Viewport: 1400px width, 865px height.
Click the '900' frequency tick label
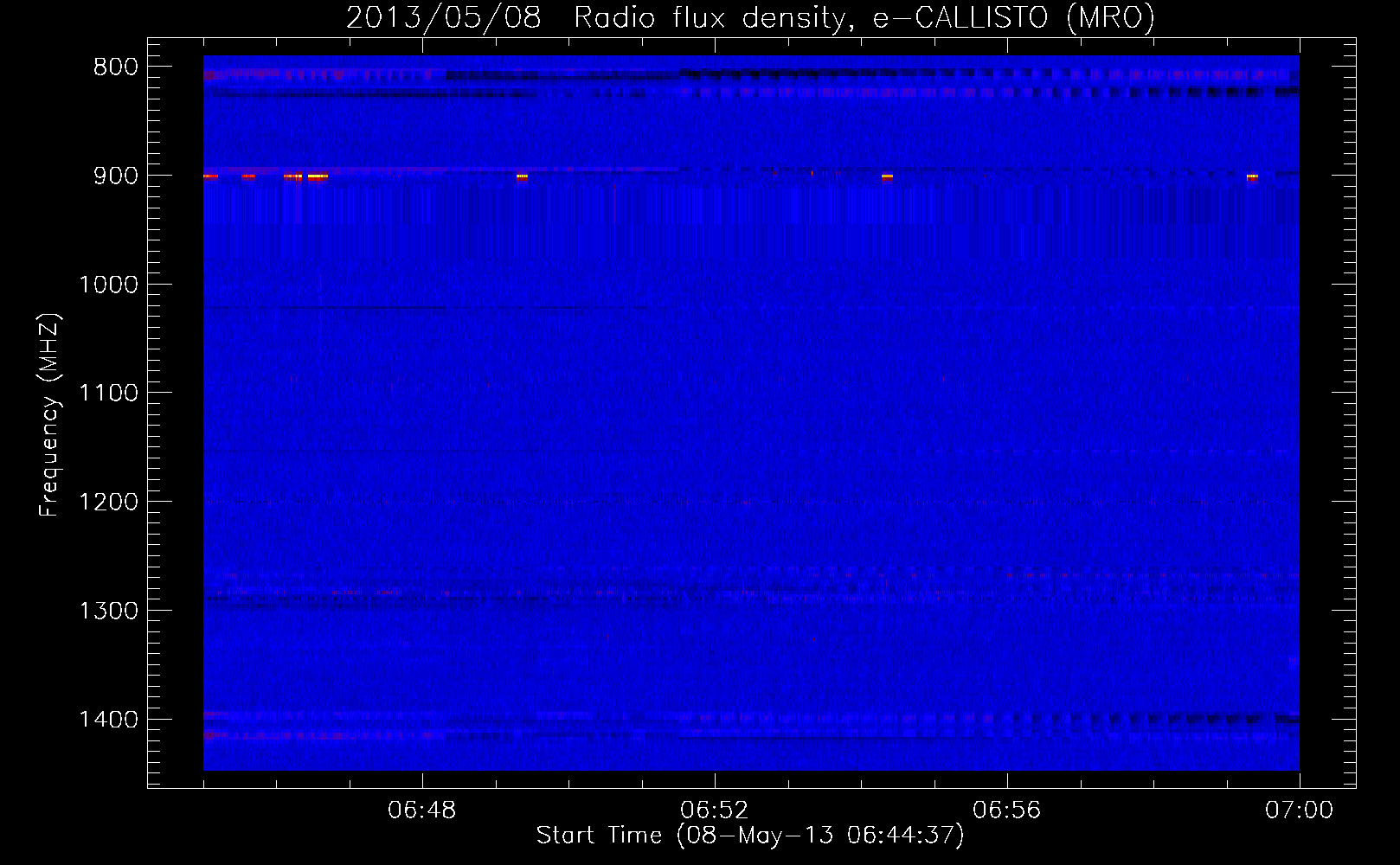(x=115, y=176)
